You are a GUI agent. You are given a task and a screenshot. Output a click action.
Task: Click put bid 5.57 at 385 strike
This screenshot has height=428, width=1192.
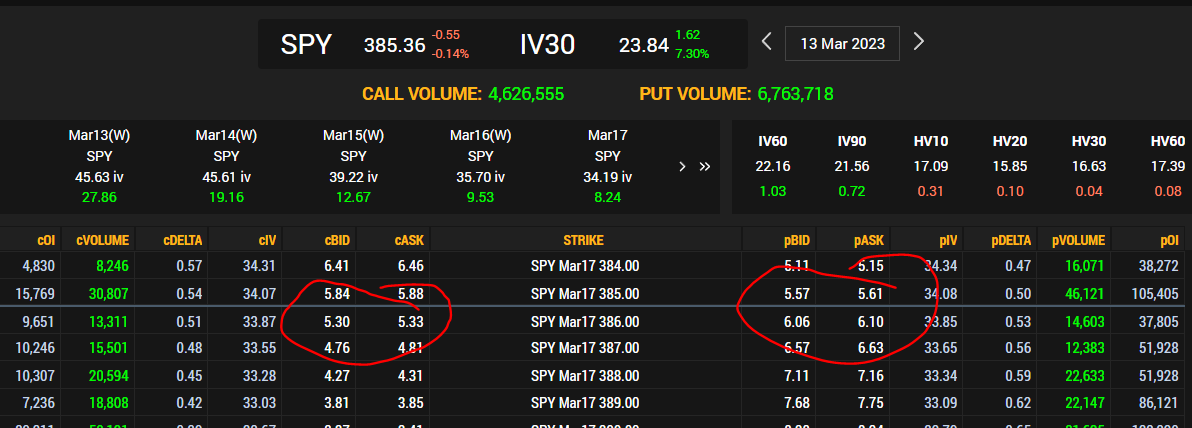click(795, 293)
